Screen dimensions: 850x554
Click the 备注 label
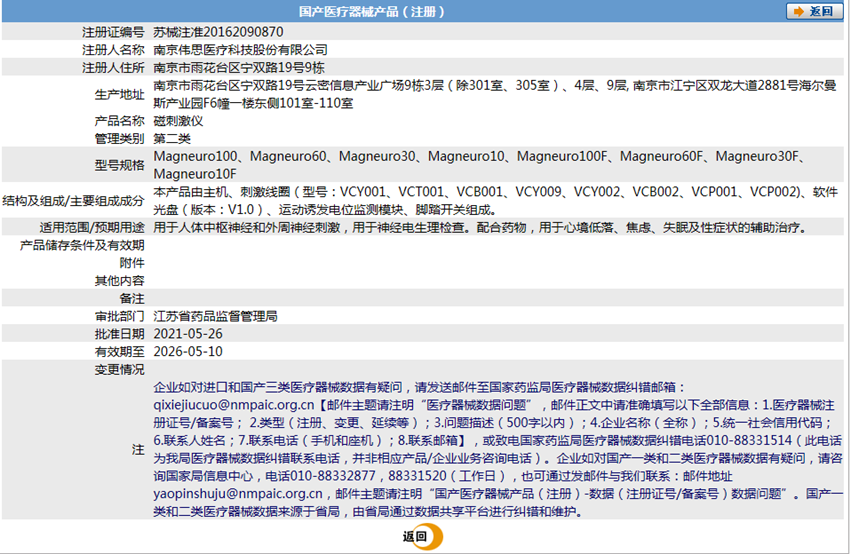(x=132, y=299)
